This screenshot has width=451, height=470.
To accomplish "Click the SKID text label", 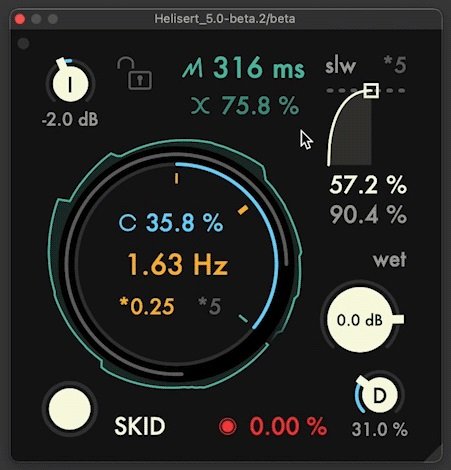I will tap(140, 426).
